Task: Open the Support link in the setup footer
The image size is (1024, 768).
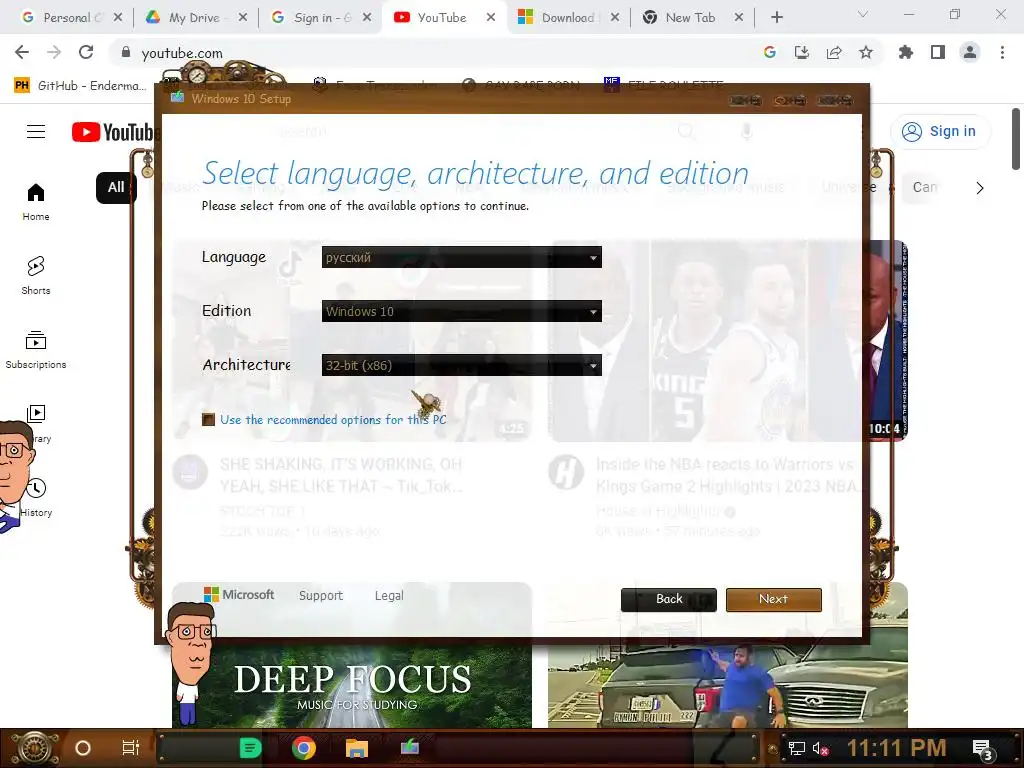Action: 321,596
